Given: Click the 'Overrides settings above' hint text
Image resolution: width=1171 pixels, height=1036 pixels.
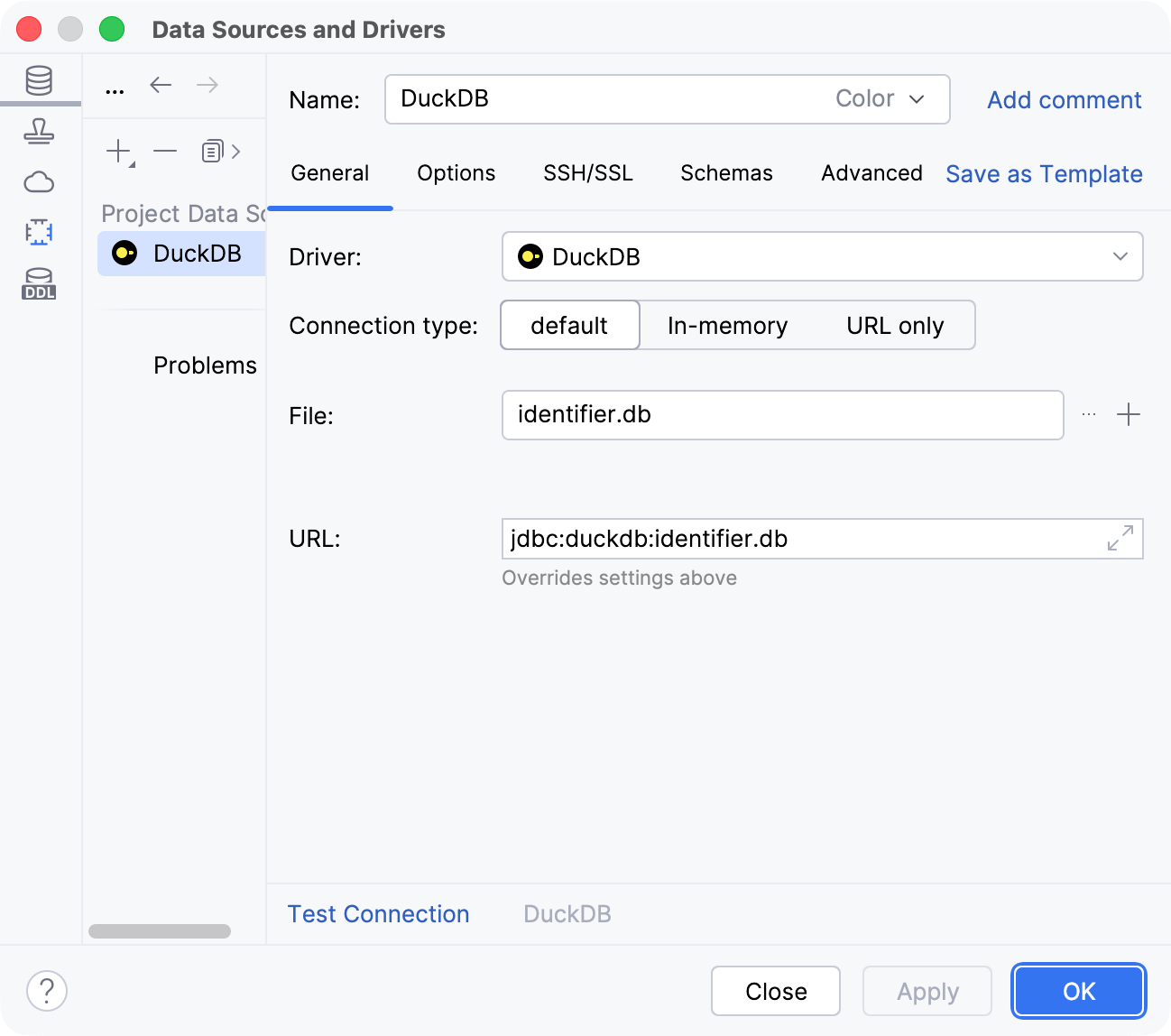Looking at the screenshot, I should point(619,578).
